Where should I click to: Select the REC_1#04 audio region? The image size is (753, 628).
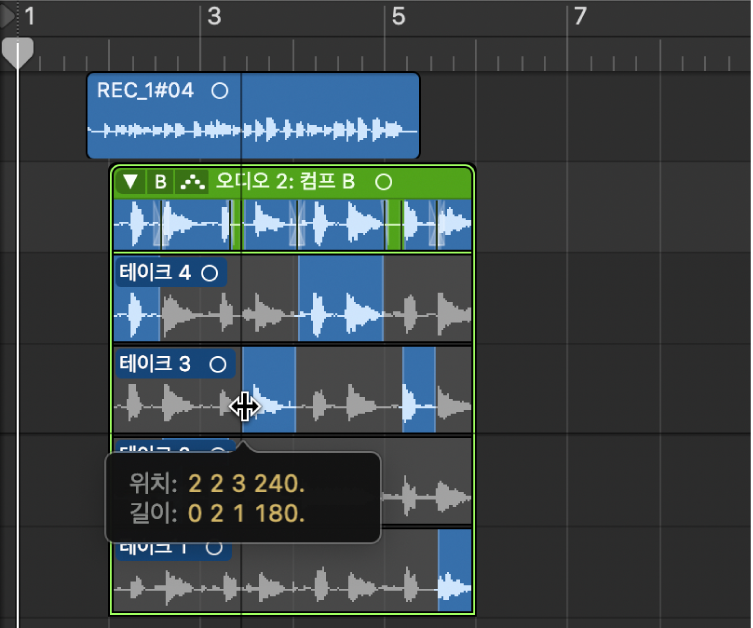253,116
